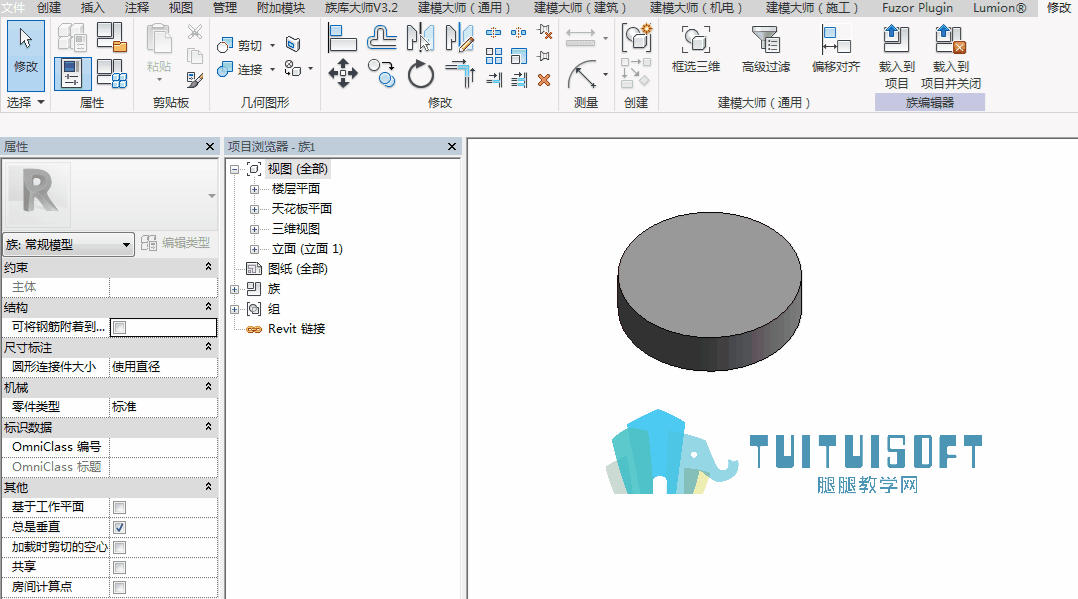
Task: Select the Modify (修改) arrow tool
Action: tap(25, 55)
